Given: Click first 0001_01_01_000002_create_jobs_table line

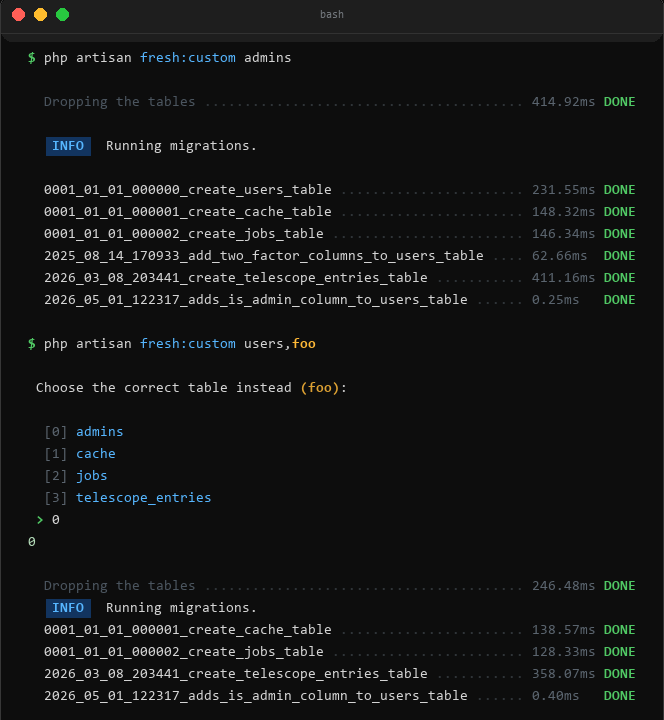Looking at the screenshot, I should (184, 234).
